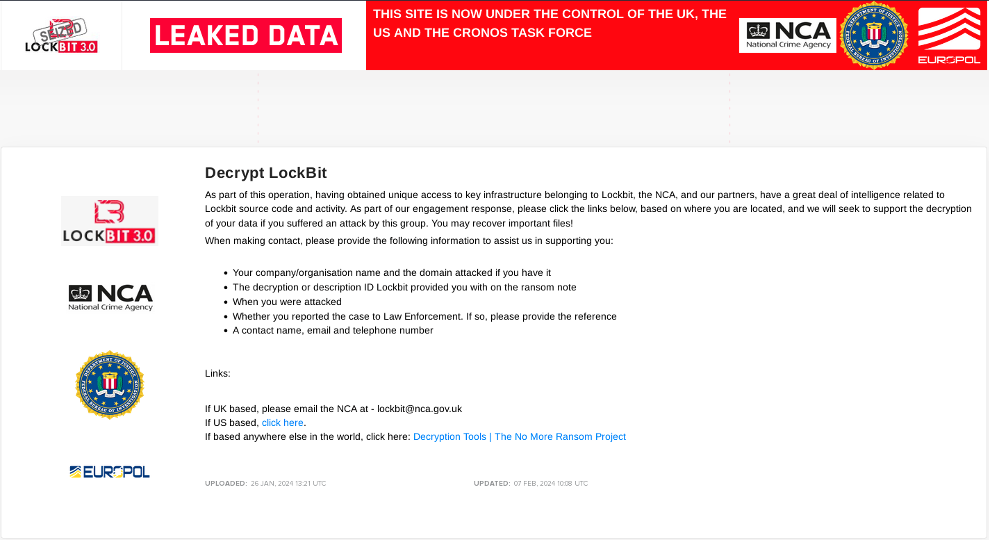Click the seized LockBit 3.0 header logo
Image resolution: width=989 pixels, height=540 pixels.
(61, 36)
